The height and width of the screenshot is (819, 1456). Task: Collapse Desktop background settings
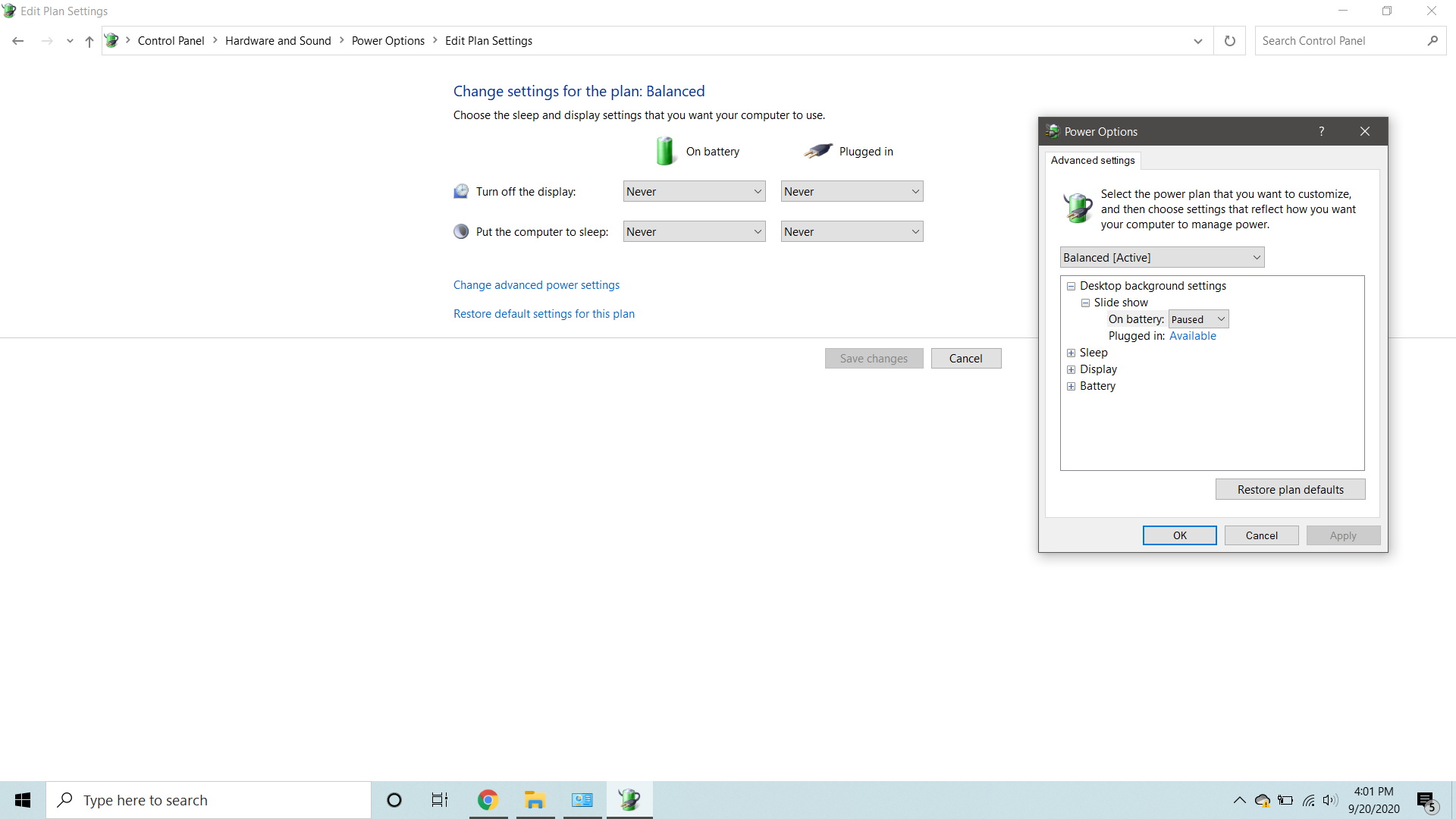[1071, 287]
